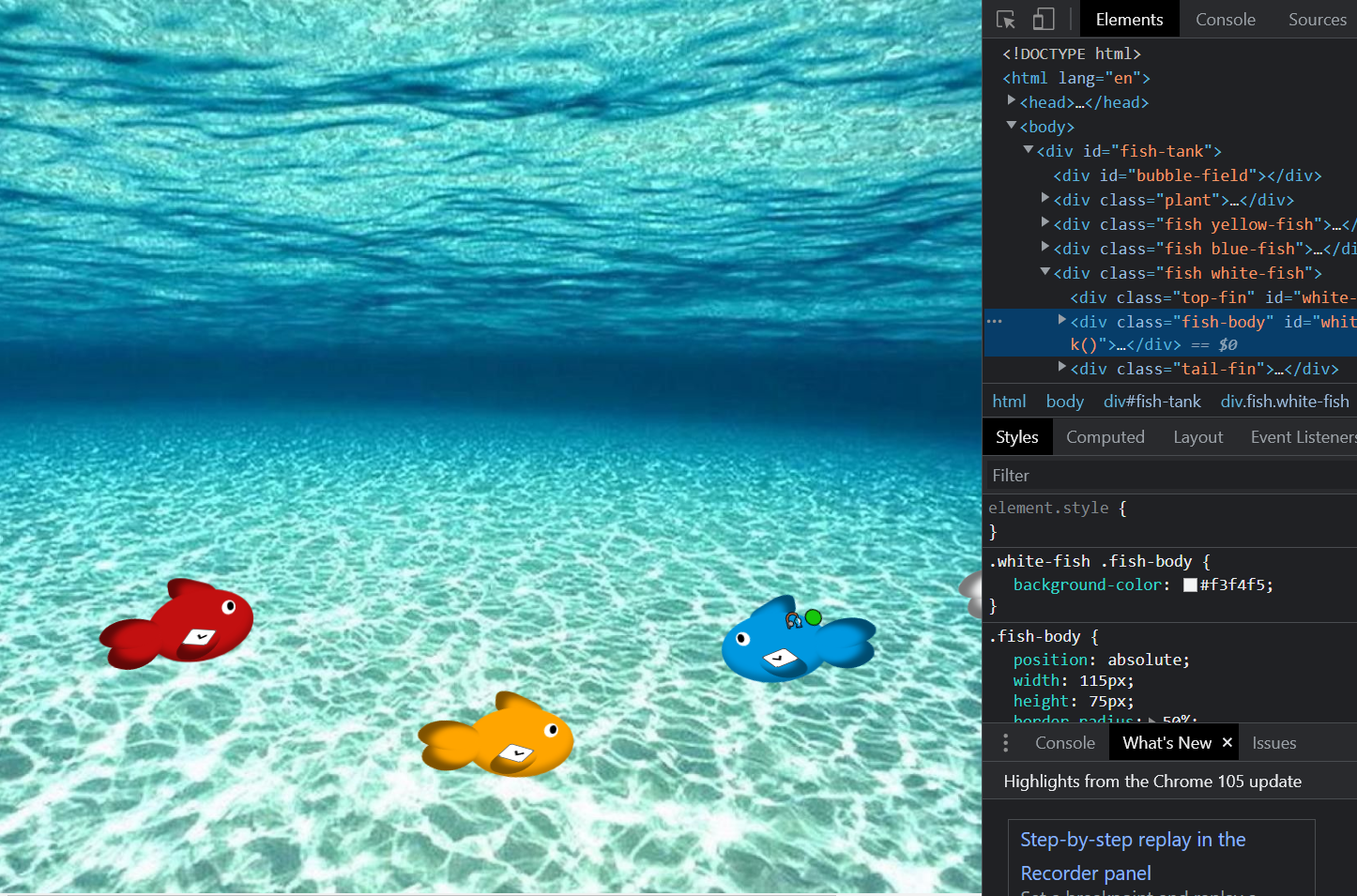The image size is (1357, 896).
Task: Click the orange fish
Action: click(496, 735)
